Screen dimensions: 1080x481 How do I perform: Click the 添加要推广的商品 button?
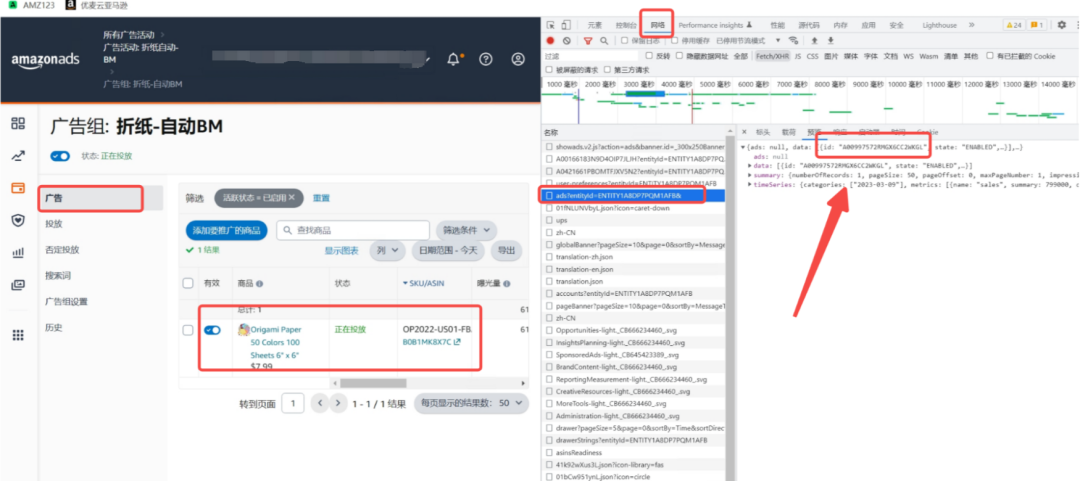[226, 230]
